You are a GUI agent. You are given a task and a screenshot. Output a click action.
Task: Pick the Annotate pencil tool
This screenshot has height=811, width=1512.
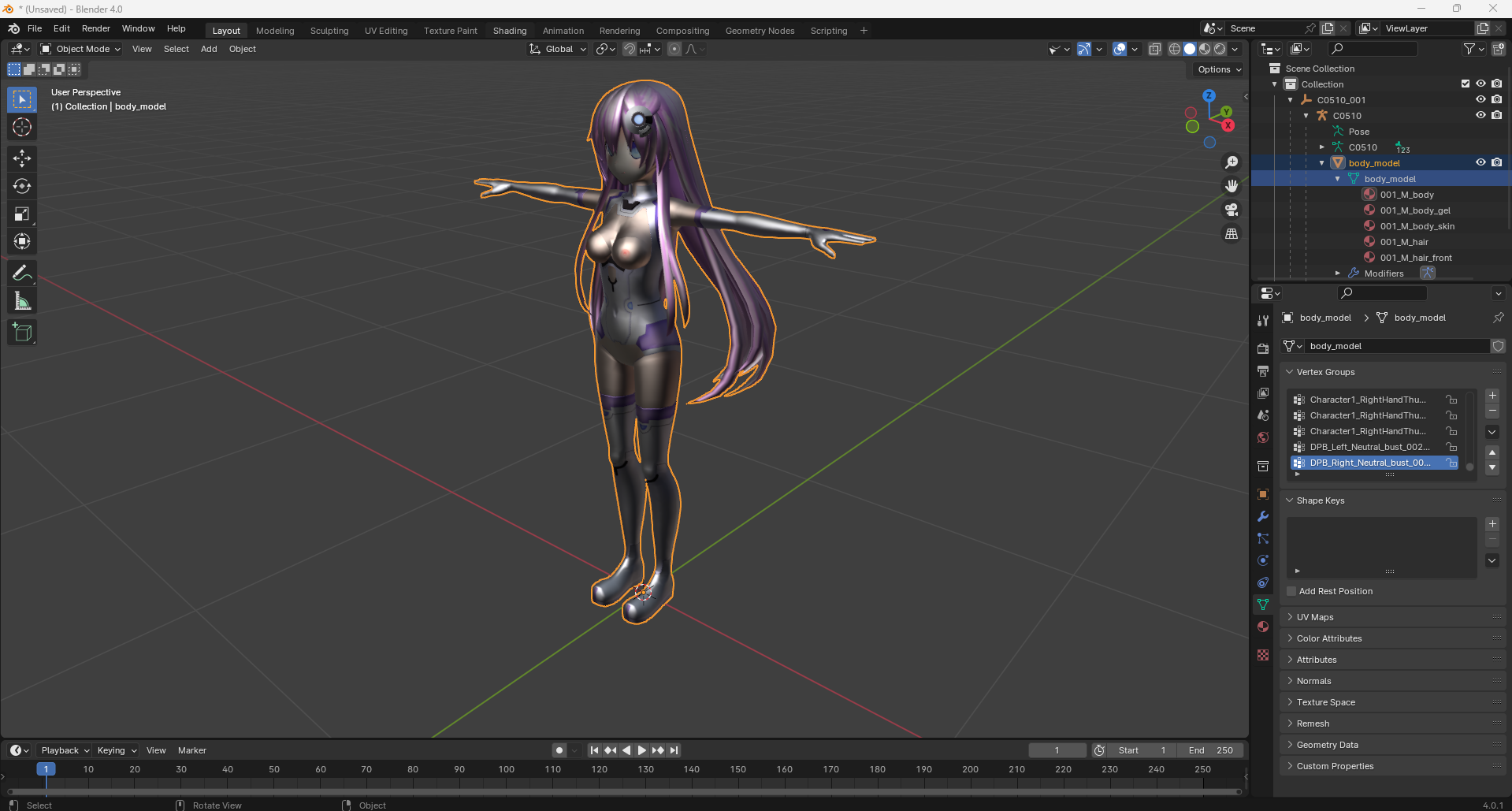pos(22,273)
